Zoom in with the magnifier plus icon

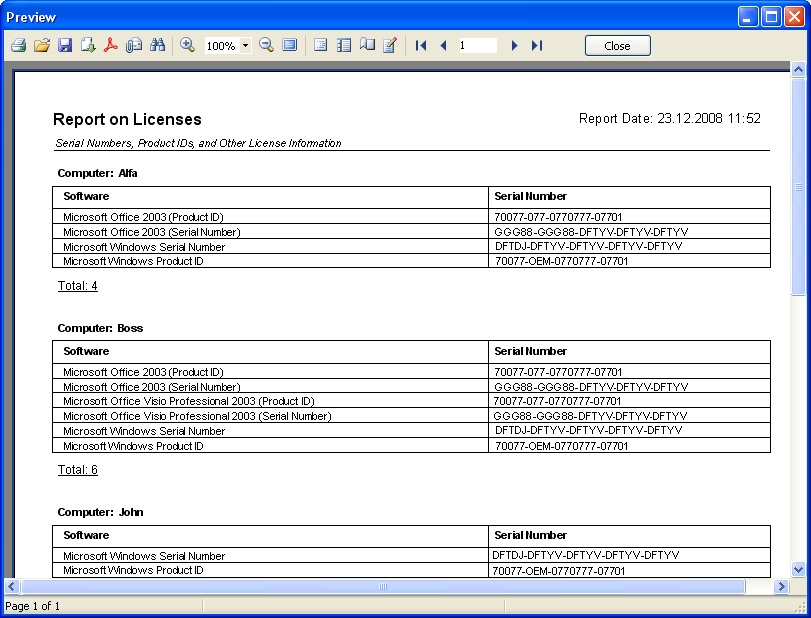tap(187, 46)
